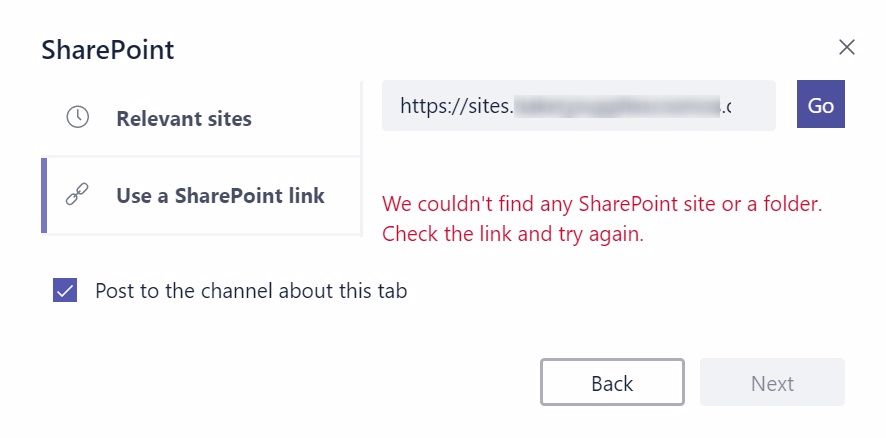Click the clock icon beside Relevant sites
Screen dimensions: 886x438
coord(77,118)
